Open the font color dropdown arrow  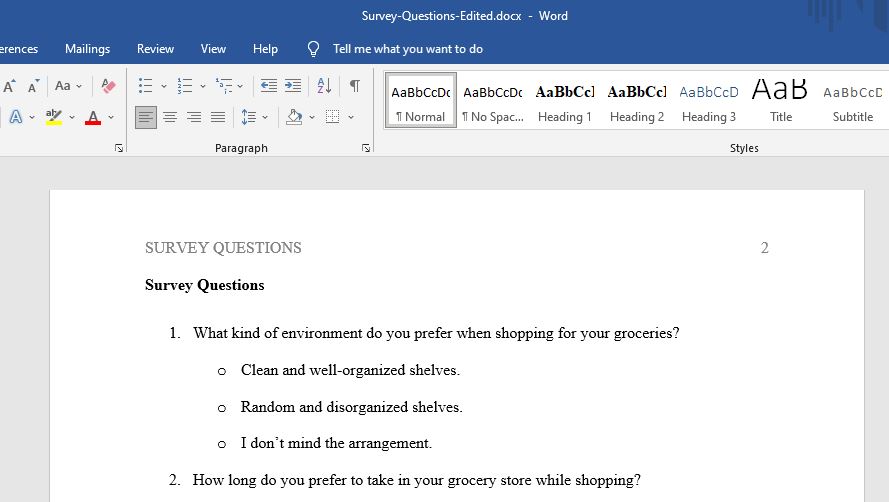(111, 117)
